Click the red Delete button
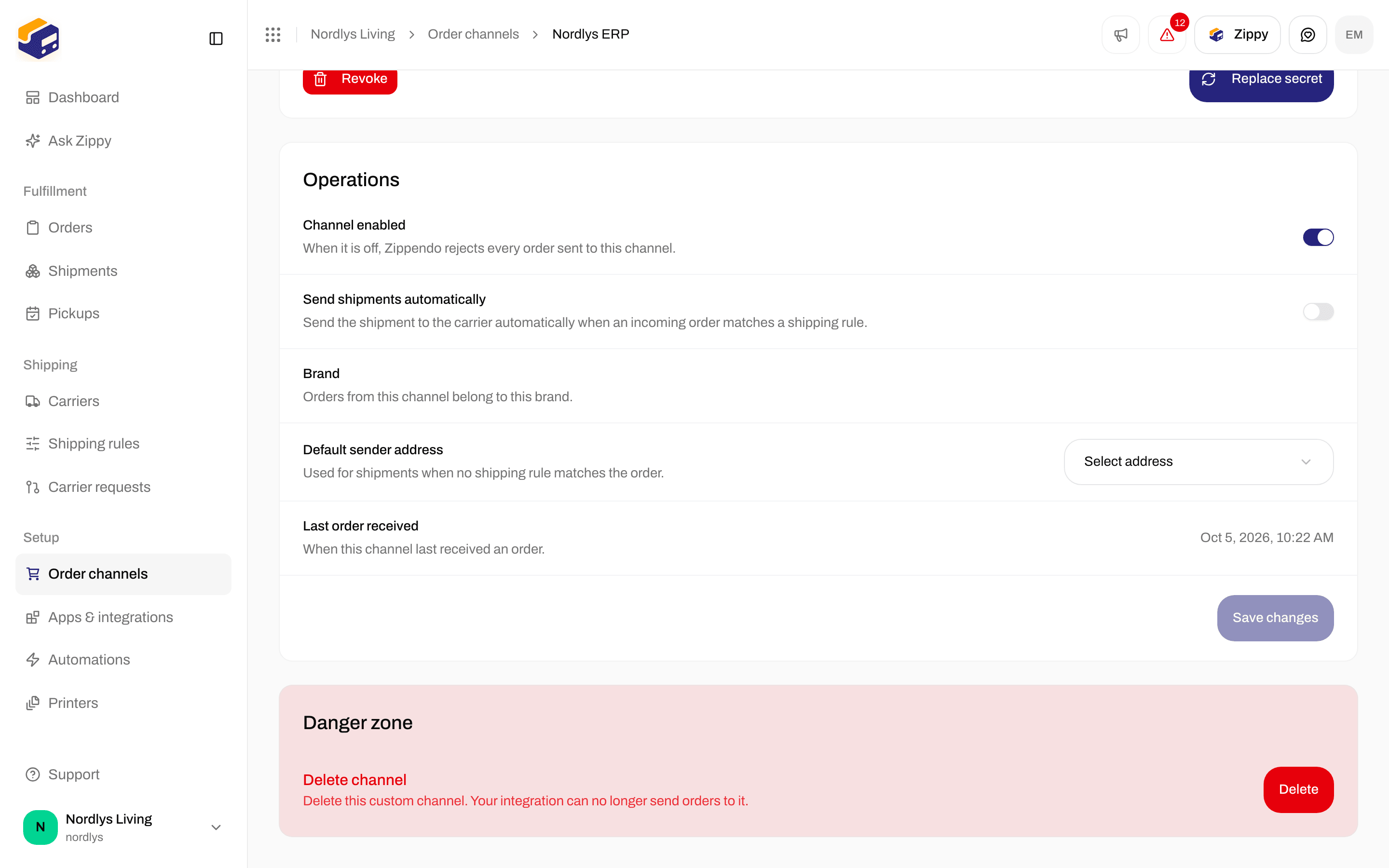 [x=1298, y=789]
